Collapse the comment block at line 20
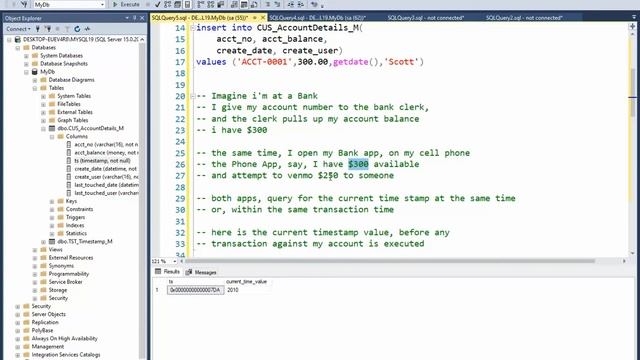640x360 pixels. pyautogui.click(x=192, y=96)
